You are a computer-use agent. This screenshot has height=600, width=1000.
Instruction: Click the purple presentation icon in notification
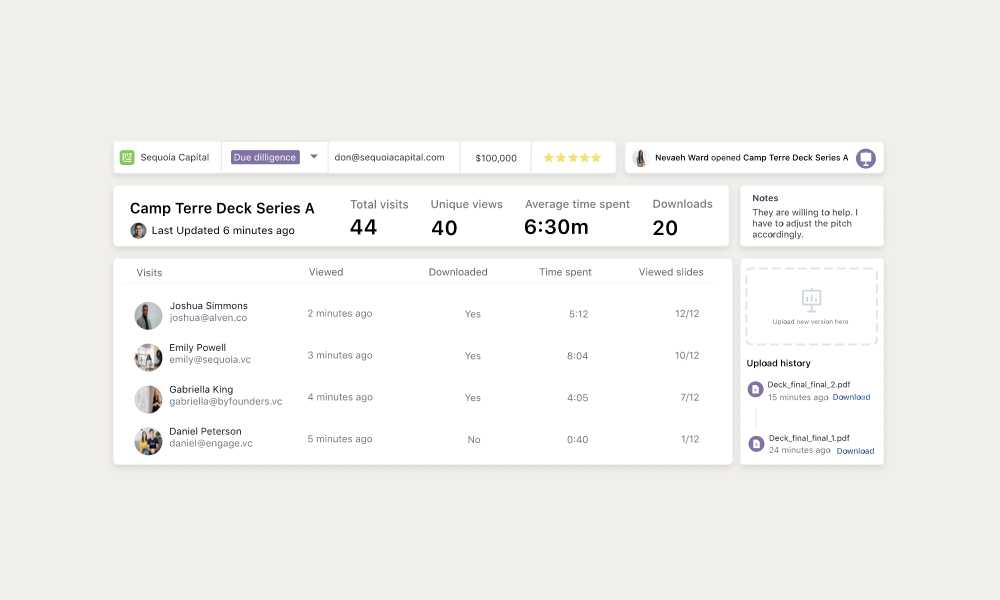click(x=866, y=158)
